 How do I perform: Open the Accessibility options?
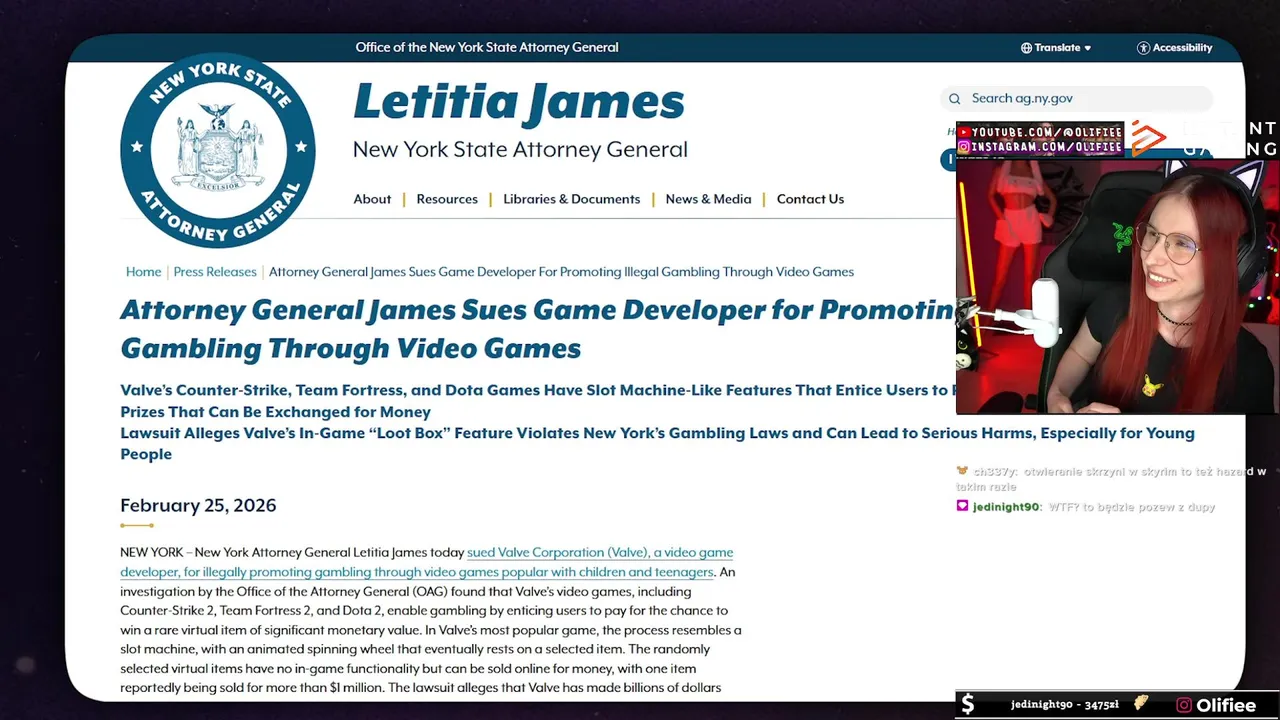(x=1174, y=48)
